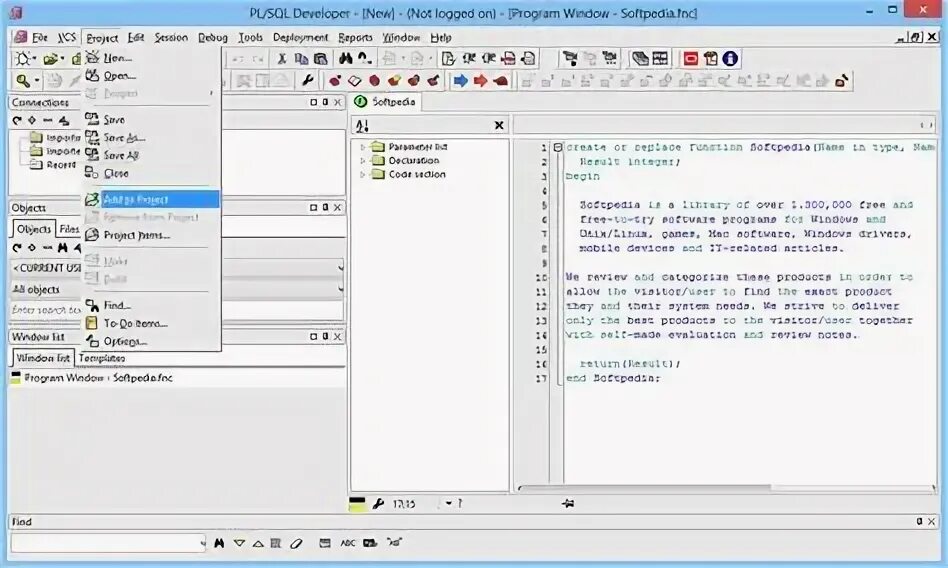Open the File menu
Screen dimensions: 948x568
tap(39, 38)
